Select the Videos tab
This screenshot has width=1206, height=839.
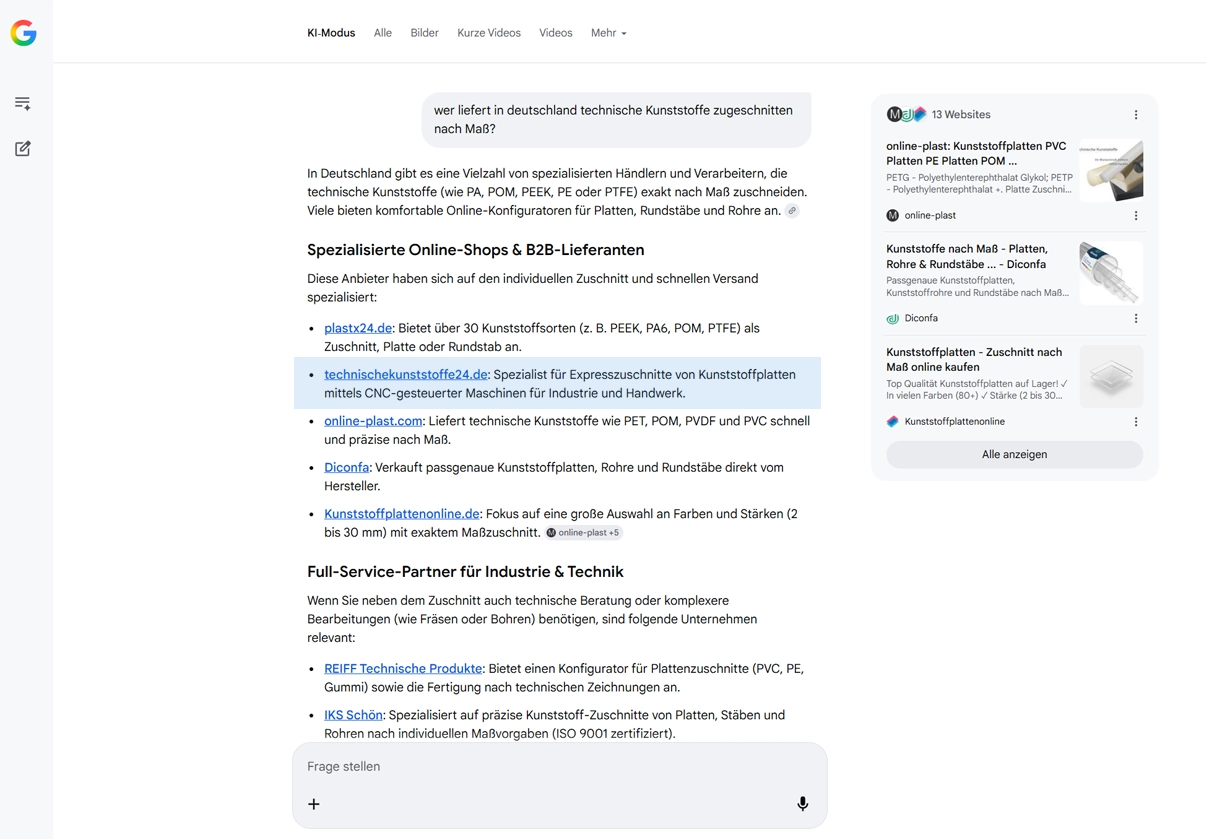[x=555, y=33]
